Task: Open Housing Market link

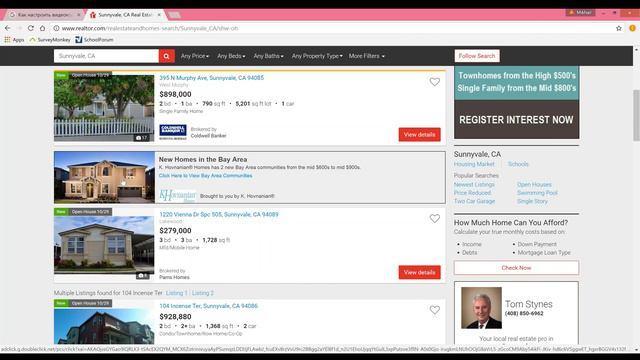Action: tap(474, 164)
